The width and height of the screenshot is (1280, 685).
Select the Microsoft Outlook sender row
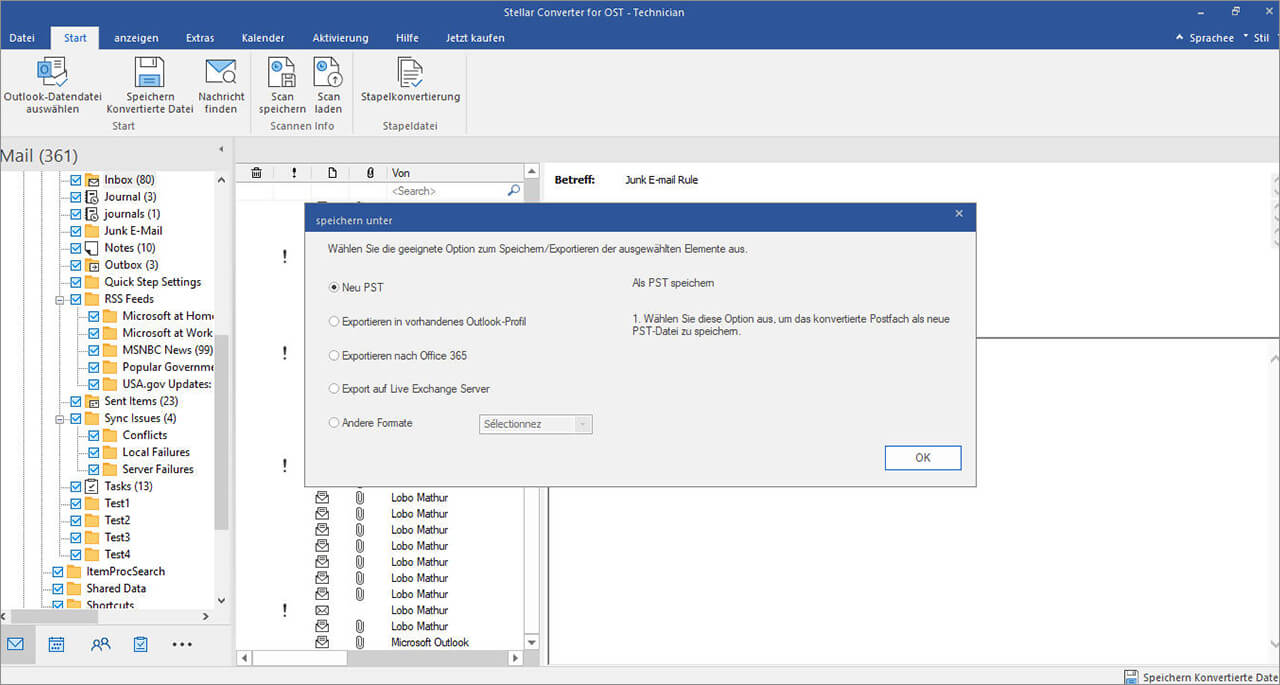[x=430, y=642]
